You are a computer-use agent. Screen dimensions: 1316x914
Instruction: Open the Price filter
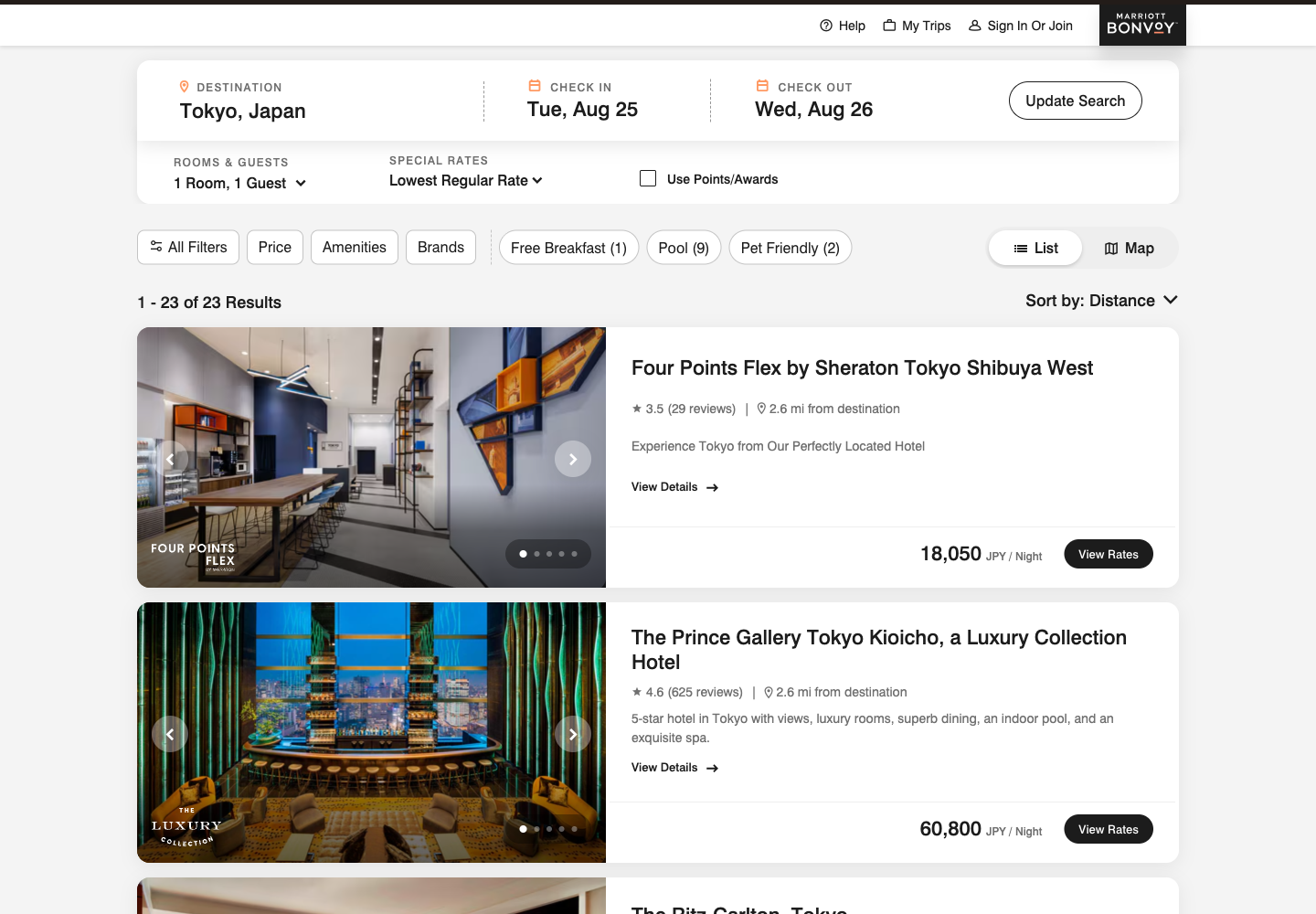274,247
